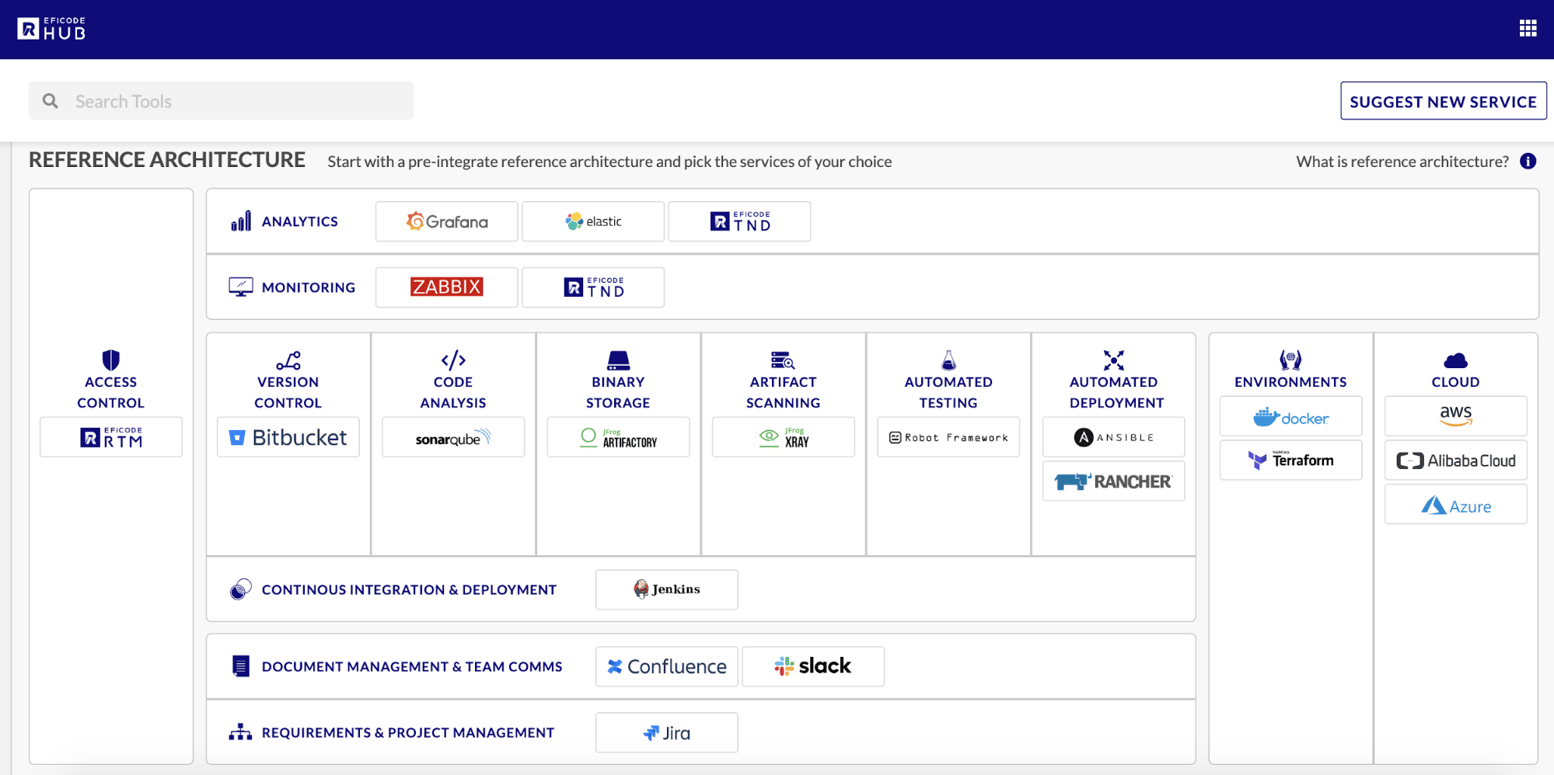Click the Continuous Integration & Deployment circle icon

click(240, 589)
